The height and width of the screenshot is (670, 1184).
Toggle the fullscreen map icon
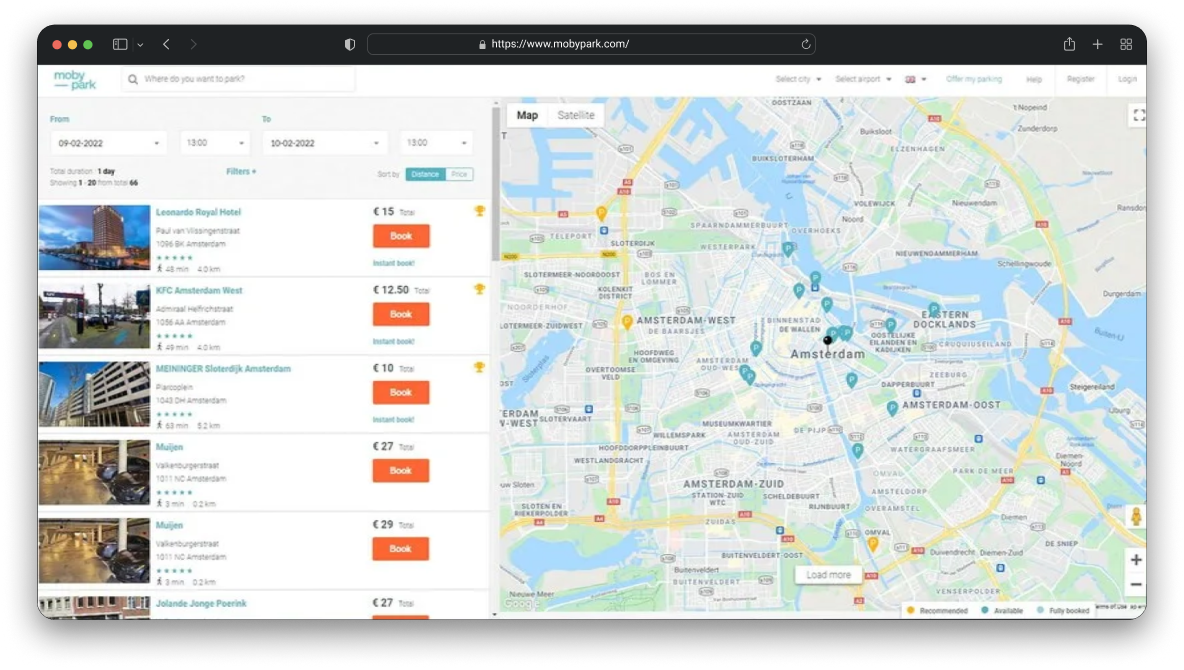(1138, 116)
